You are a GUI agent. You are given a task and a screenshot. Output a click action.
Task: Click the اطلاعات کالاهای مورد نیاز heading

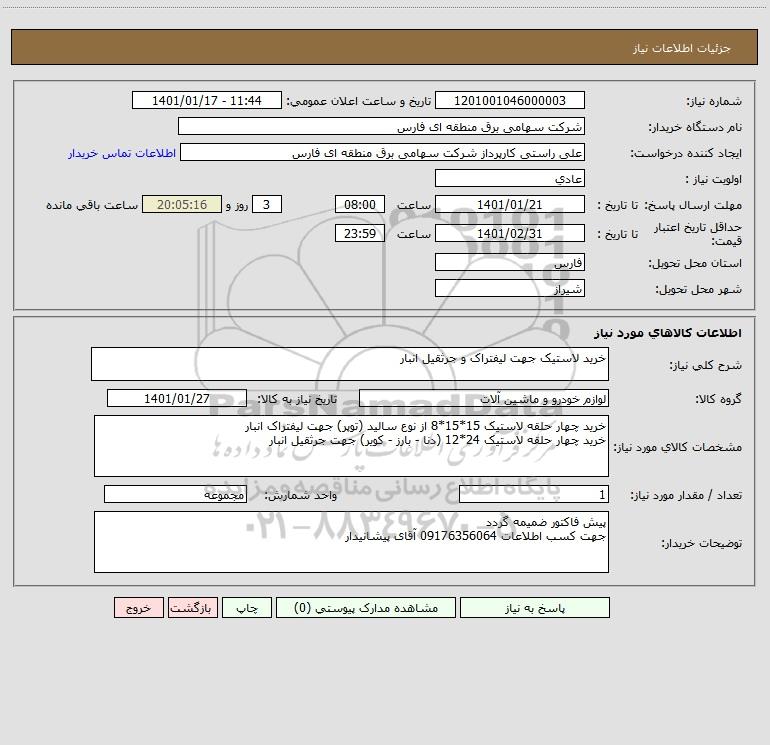668,333
